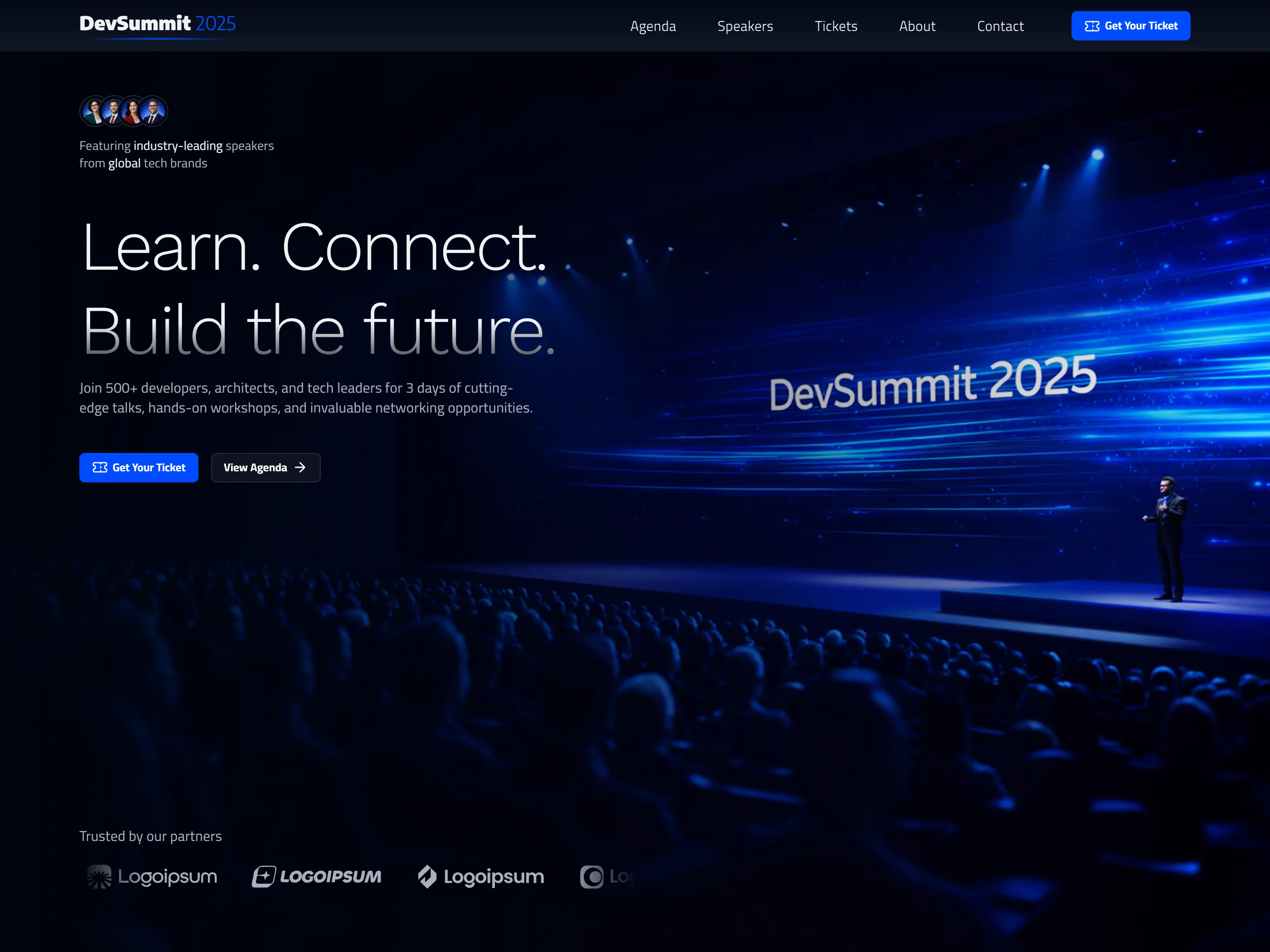This screenshot has height=952, width=1270.
Task: Click the 'edge talks, hands-on workshops' line
Action: click(x=306, y=408)
